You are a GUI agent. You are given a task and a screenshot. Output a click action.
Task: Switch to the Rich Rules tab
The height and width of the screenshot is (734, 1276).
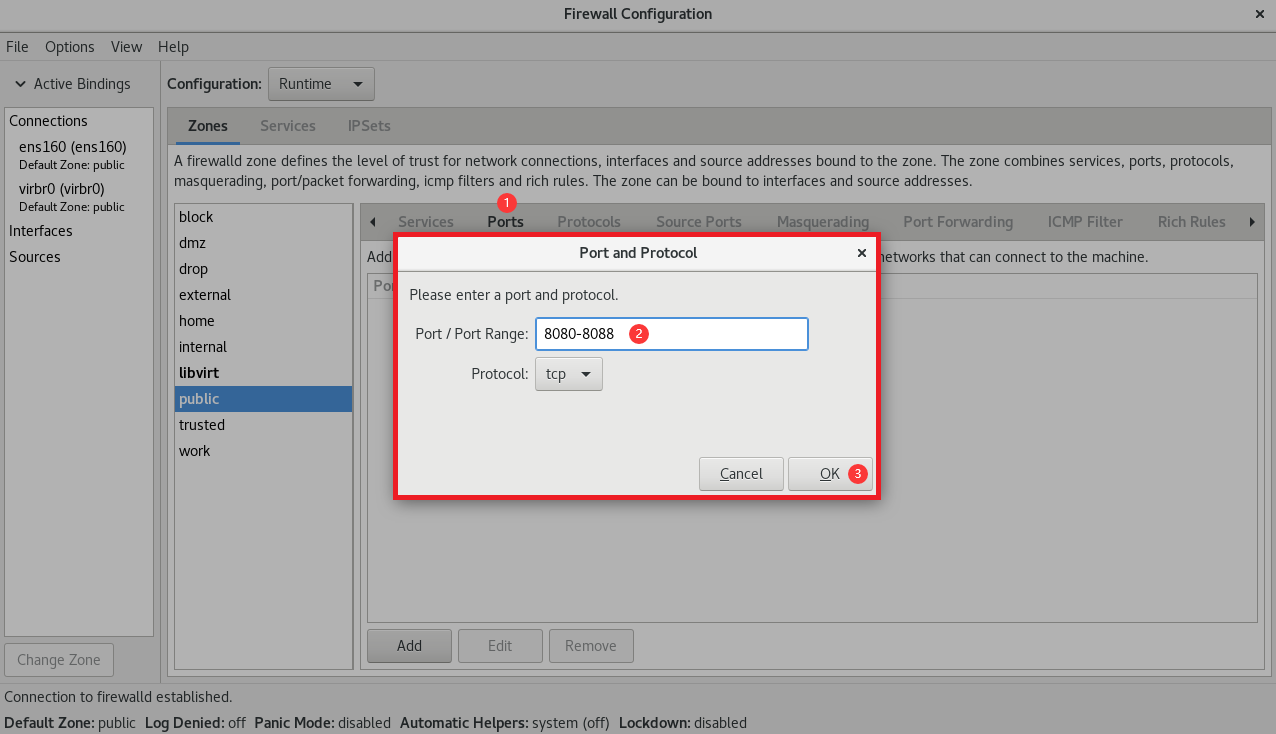1191,222
